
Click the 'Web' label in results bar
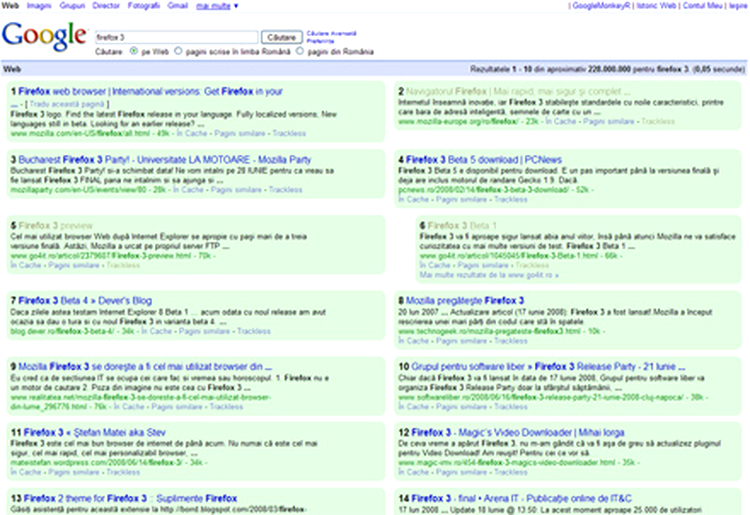tap(12, 69)
